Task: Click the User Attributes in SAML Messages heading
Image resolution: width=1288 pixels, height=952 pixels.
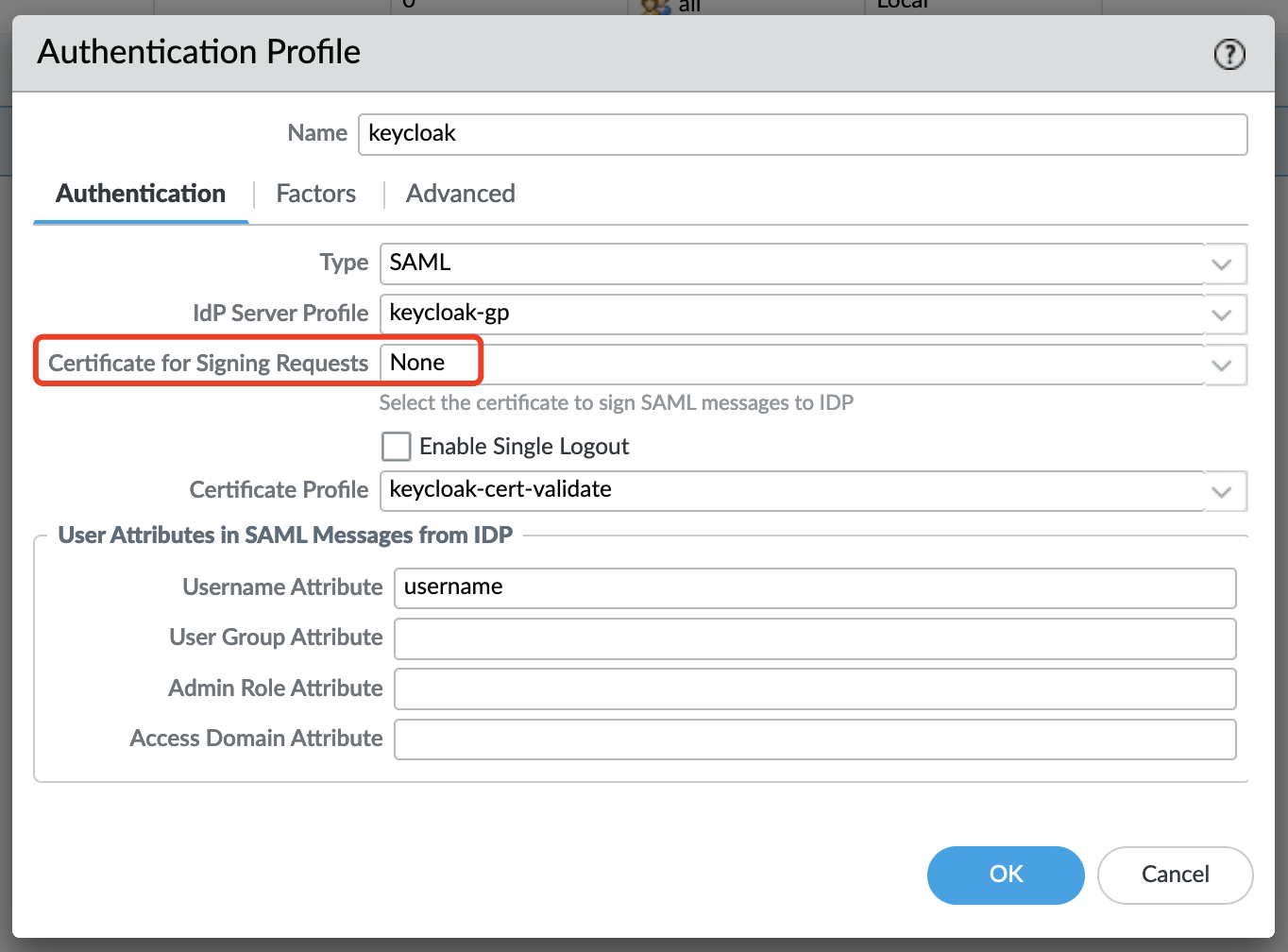Action: [285, 535]
